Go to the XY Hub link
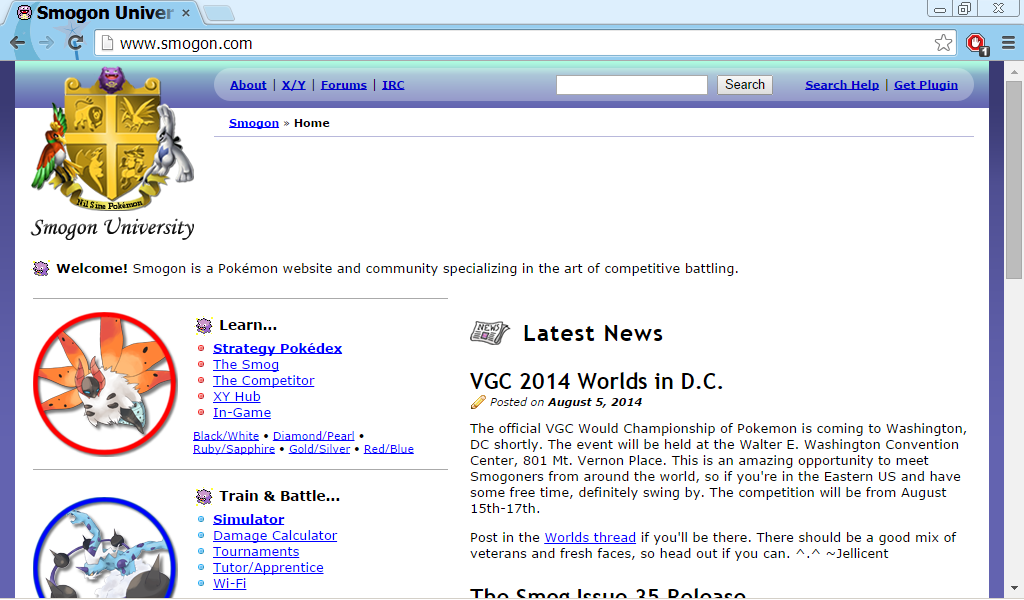The height and width of the screenshot is (600, 1024). [237, 396]
